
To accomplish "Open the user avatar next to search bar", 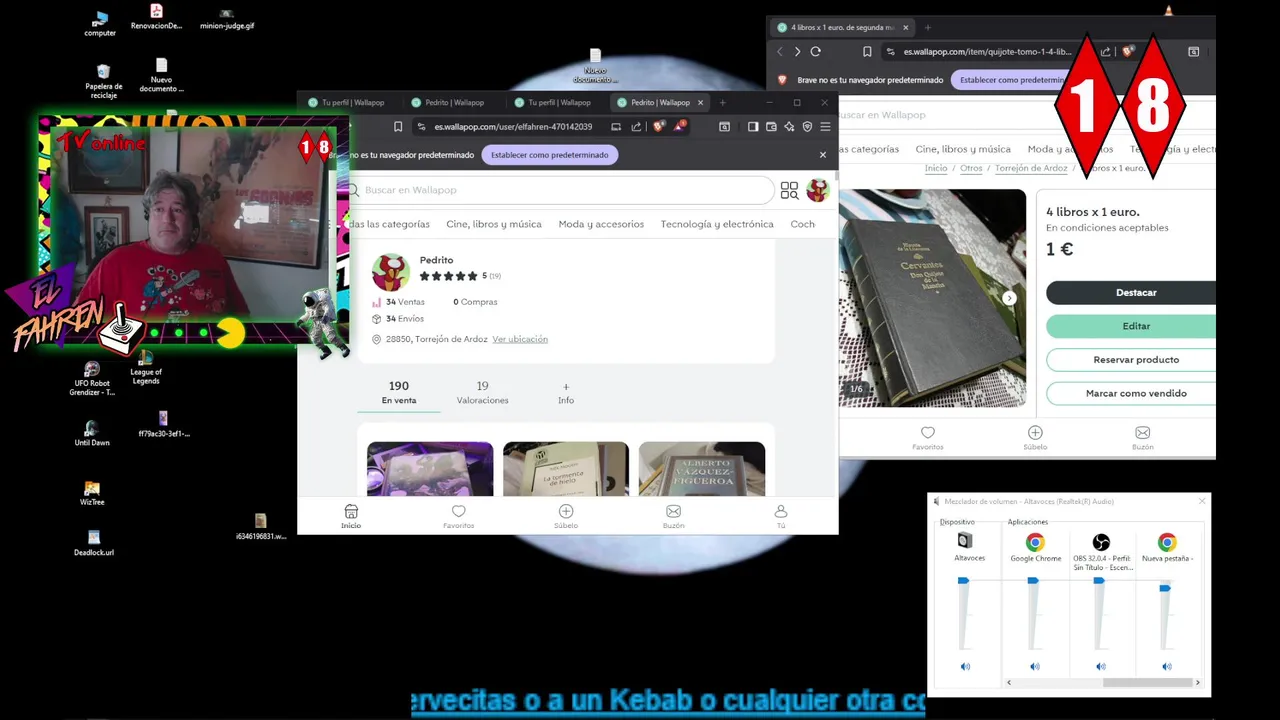I will coord(818,190).
